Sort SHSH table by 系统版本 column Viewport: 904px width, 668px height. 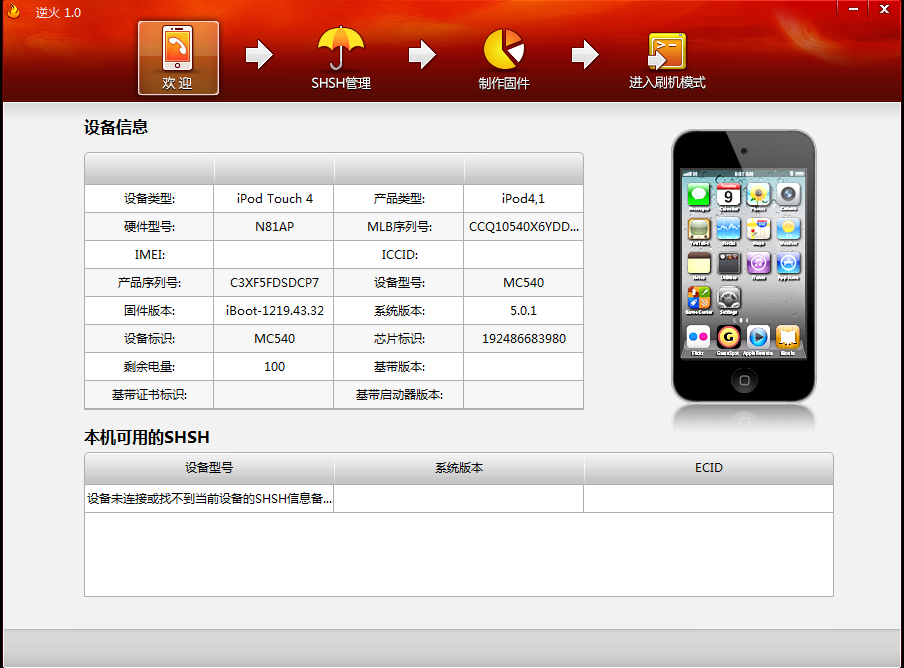point(459,468)
